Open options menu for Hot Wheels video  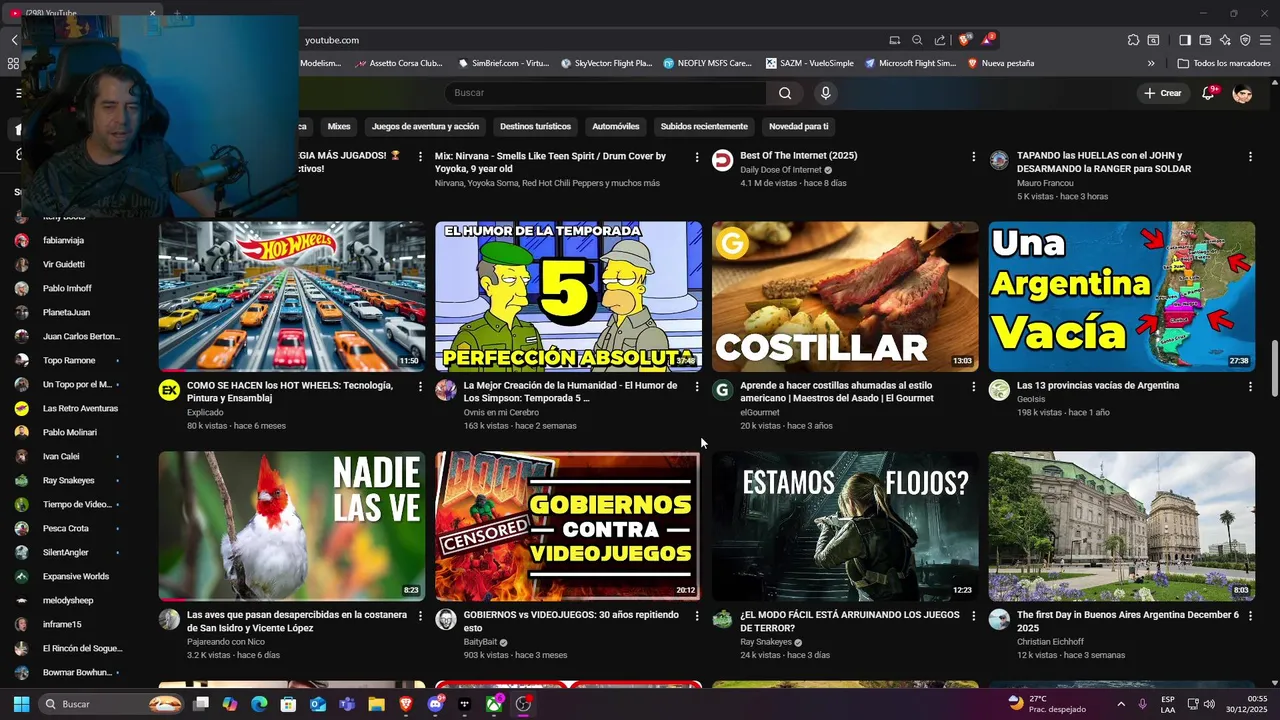coord(420,386)
